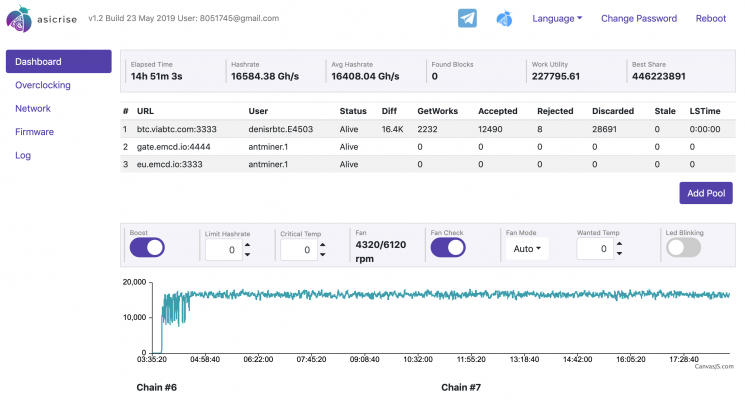745x400 pixels.
Task: Click the CanvasJS.com chart credit link
Action: pos(714,366)
